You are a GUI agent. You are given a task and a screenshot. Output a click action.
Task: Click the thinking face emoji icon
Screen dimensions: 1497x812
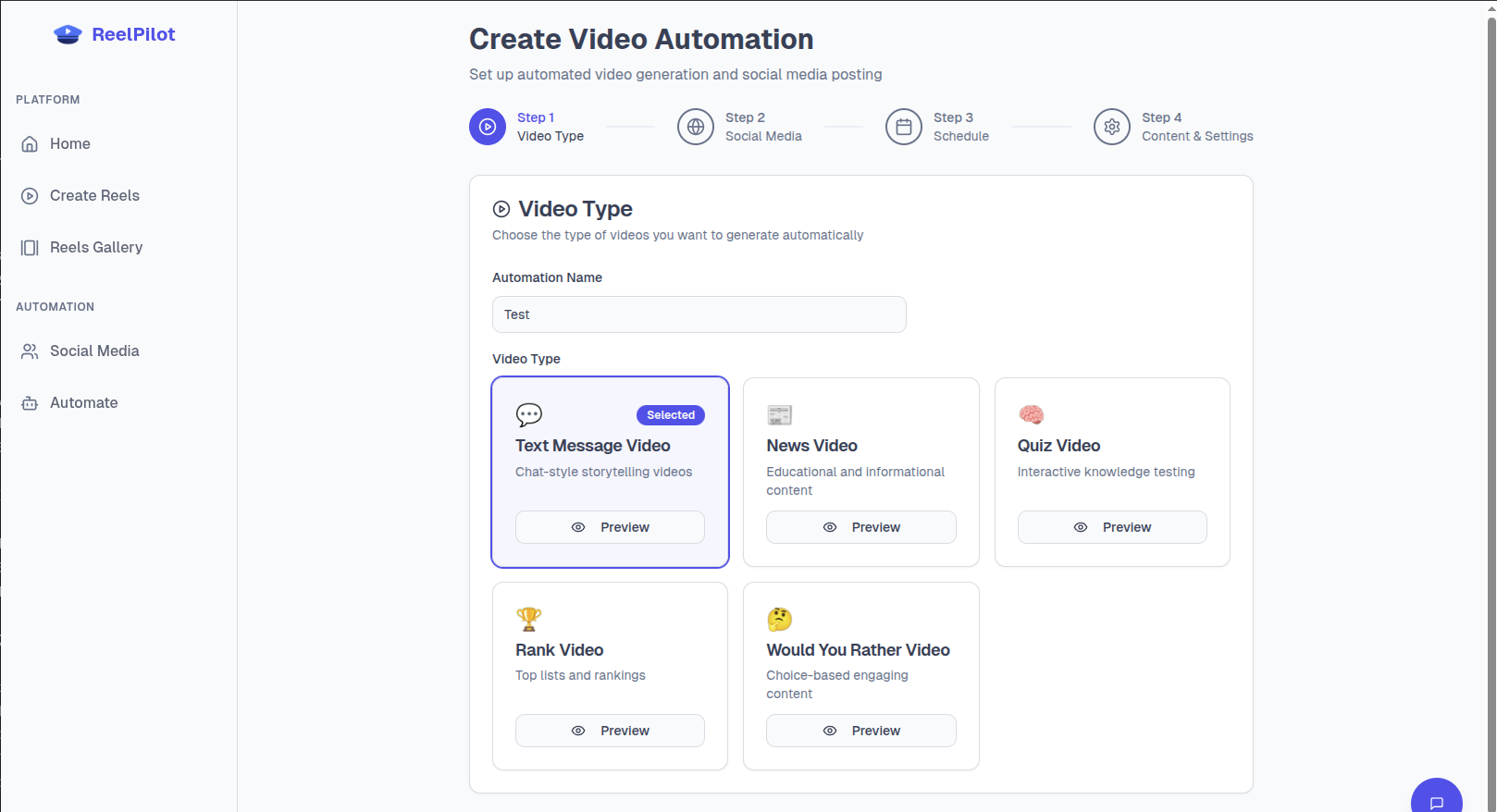point(780,619)
